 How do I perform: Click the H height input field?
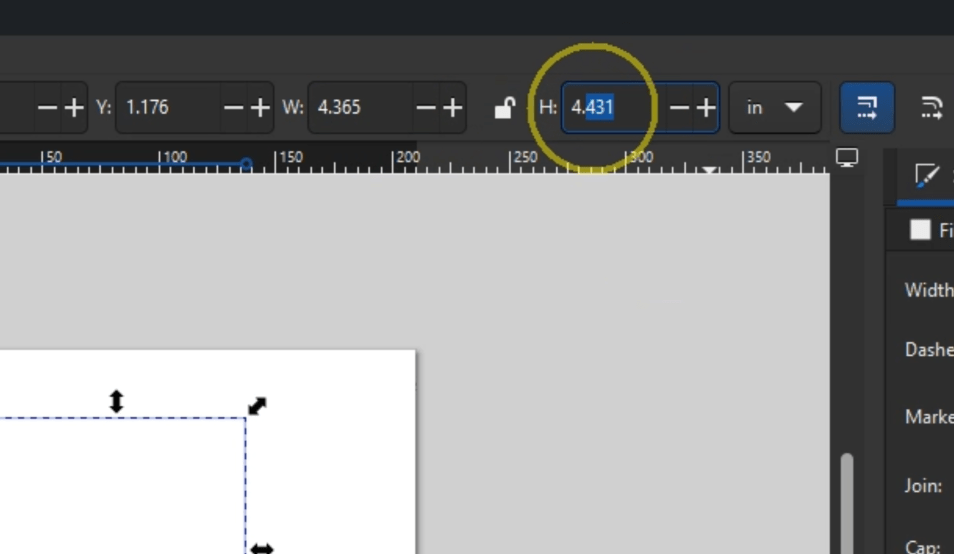point(610,107)
